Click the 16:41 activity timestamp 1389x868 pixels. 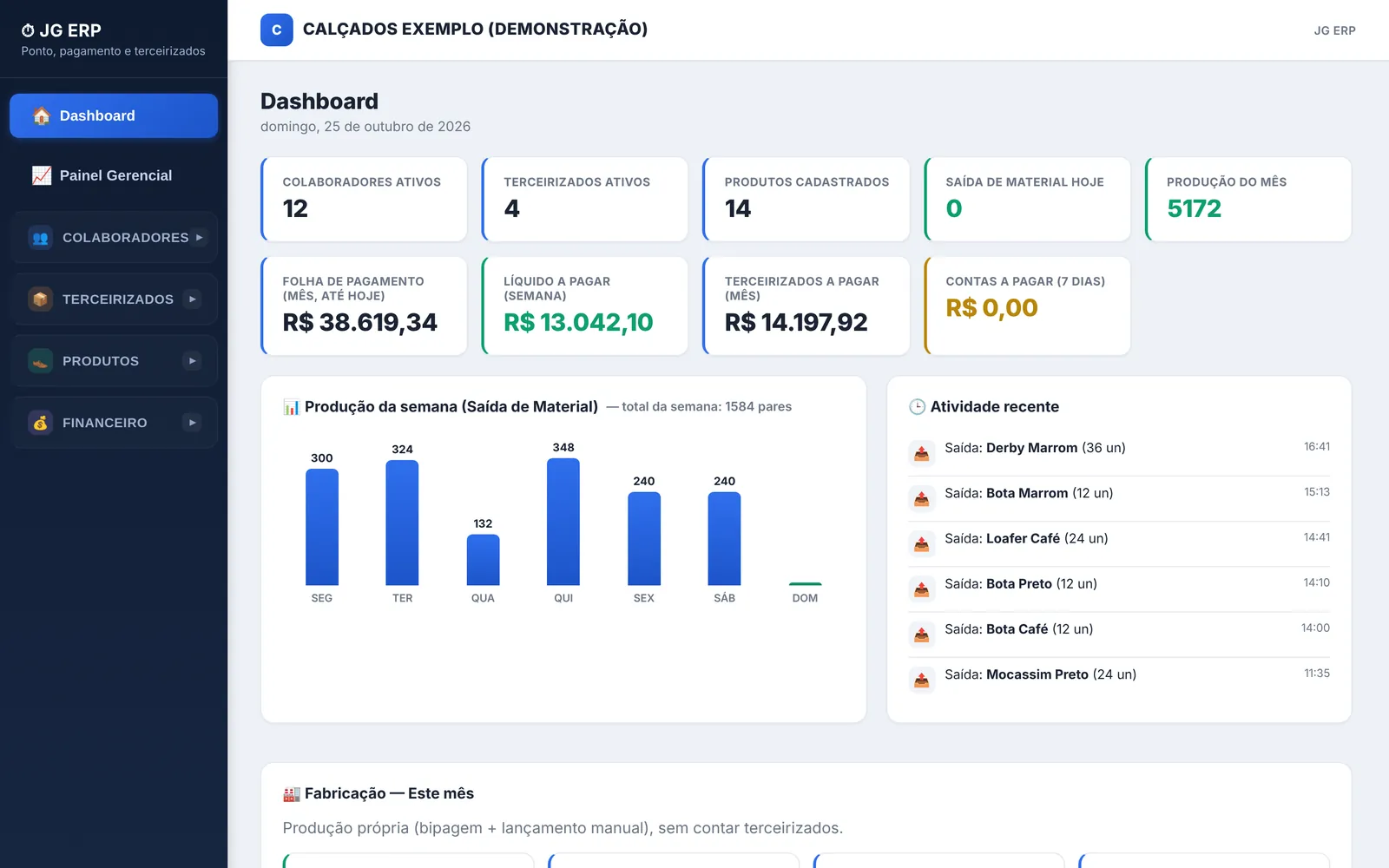1317,447
